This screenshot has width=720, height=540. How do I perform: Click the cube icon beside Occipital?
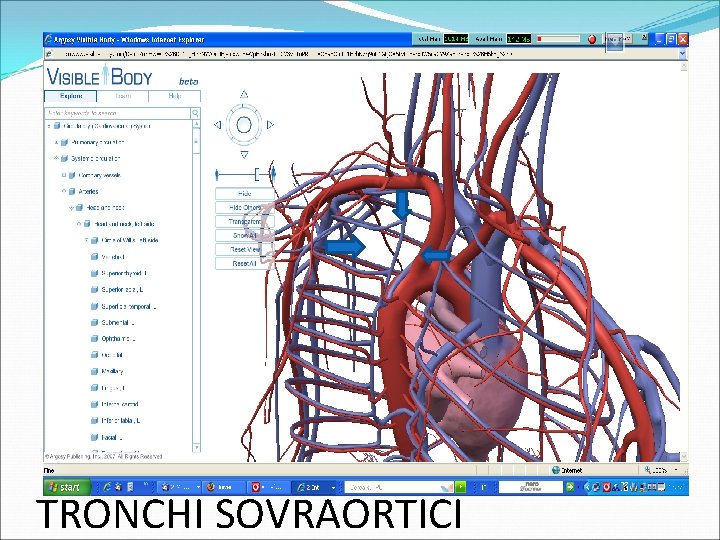point(94,355)
